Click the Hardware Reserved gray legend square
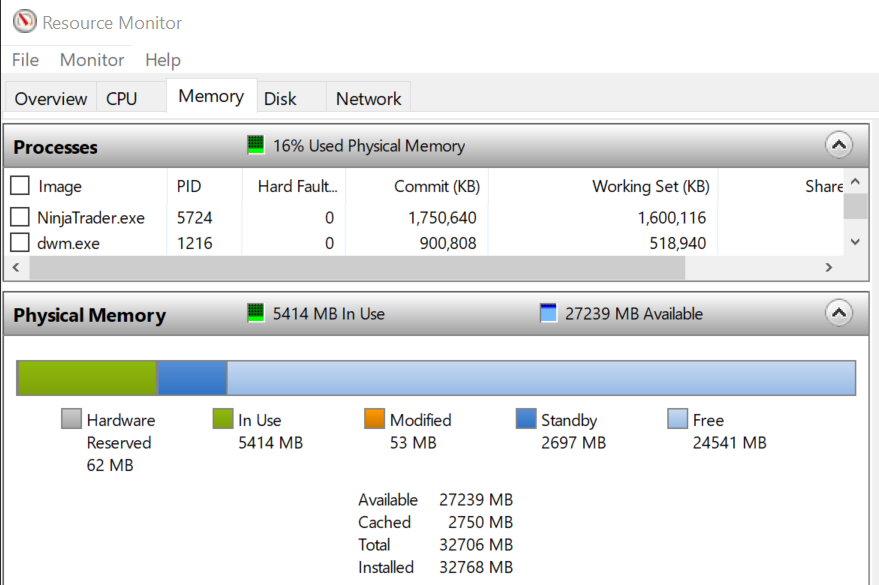Image resolution: width=879 pixels, height=585 pixels. [x=71, y=419]
